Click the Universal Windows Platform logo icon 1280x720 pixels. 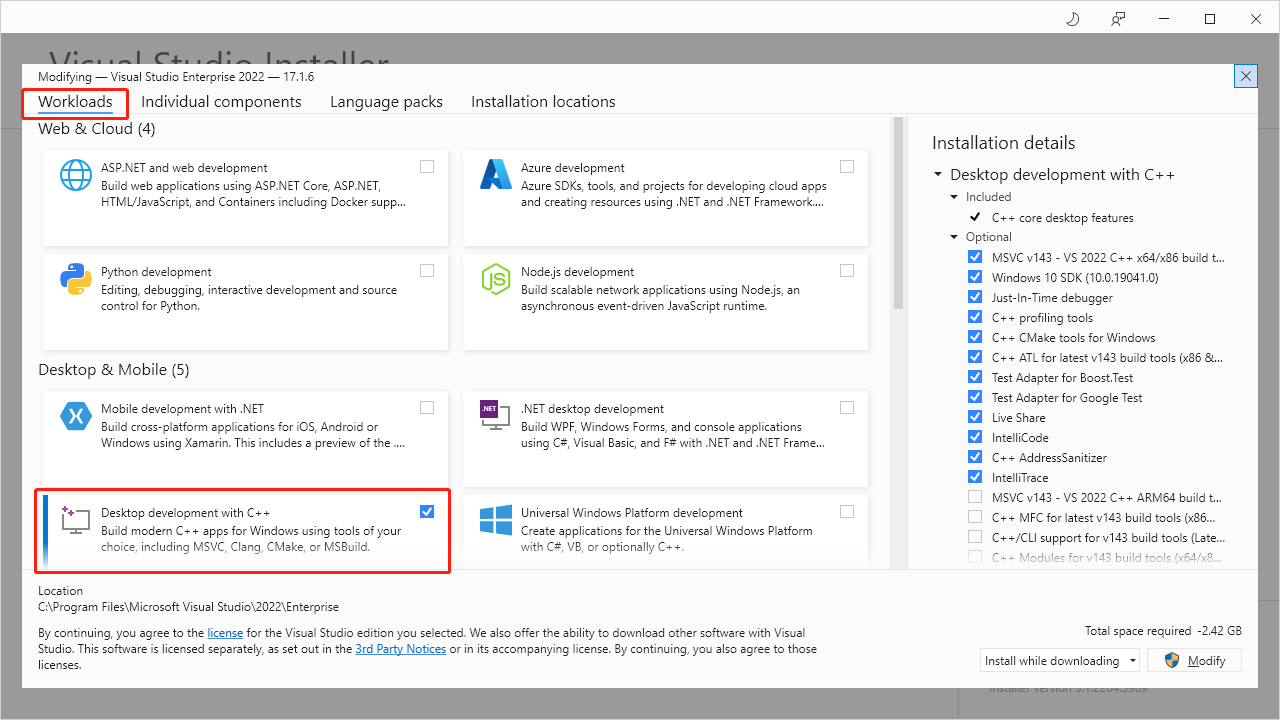tap(496, 520)
